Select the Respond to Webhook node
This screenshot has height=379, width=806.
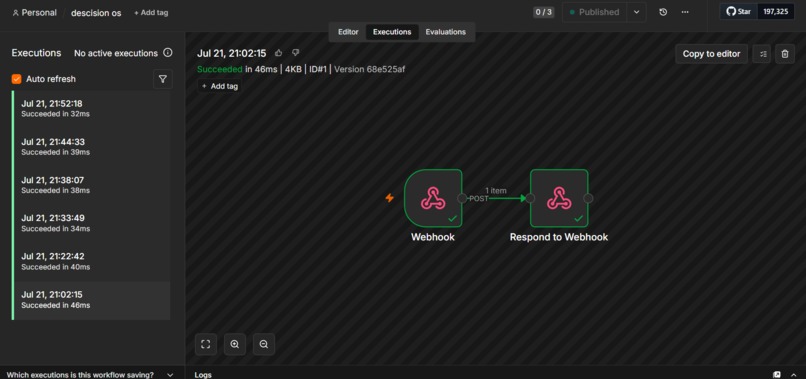pyautogui.click(x=559, y=198)
